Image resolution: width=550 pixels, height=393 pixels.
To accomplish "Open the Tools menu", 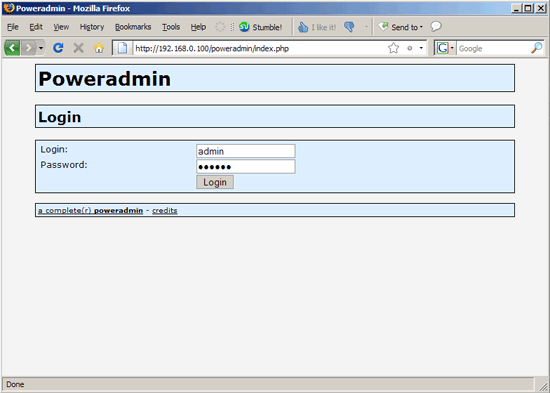I will click(x=171, y=27).
